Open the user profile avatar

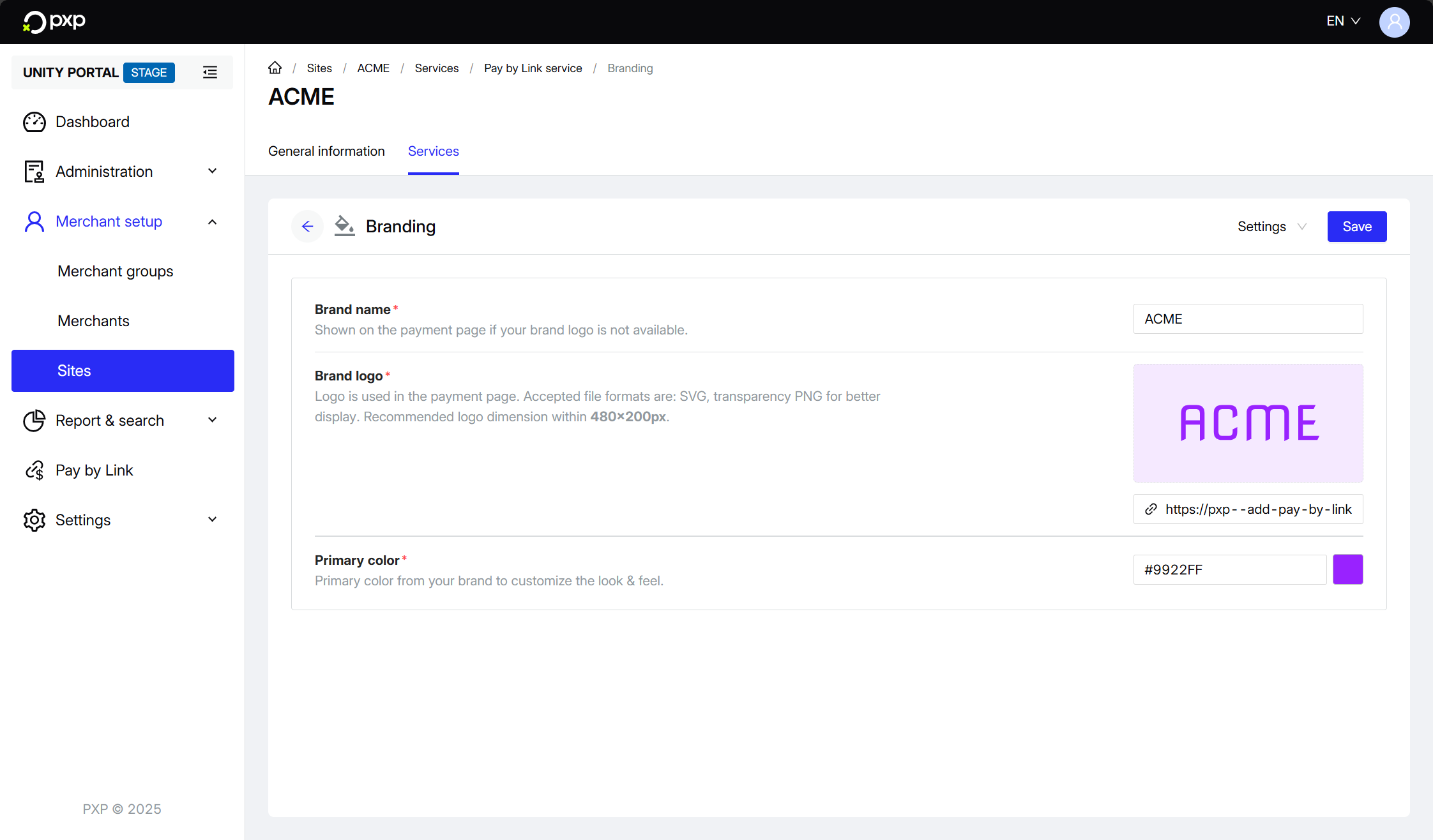[x=1394, y=22]
